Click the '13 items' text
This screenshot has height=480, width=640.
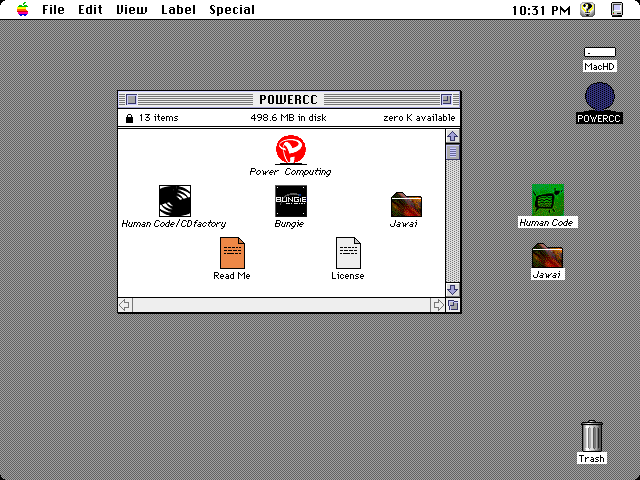[158, 118]
